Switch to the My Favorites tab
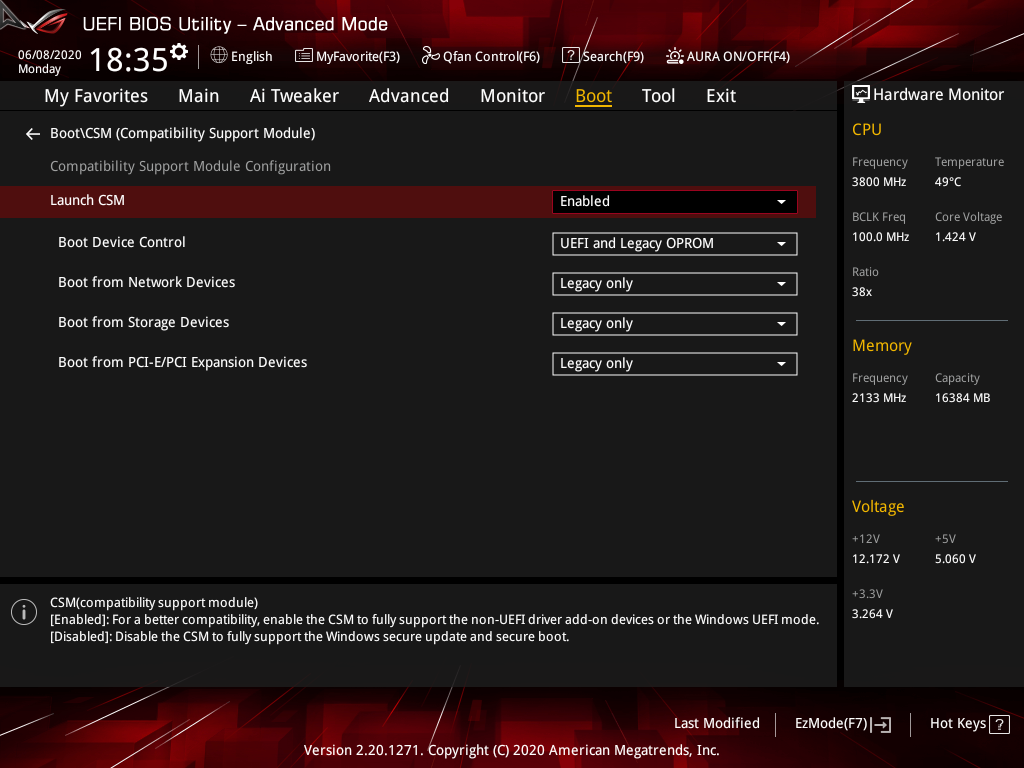The height and width of the screenshot is (768, 1024). coord(96,96)
